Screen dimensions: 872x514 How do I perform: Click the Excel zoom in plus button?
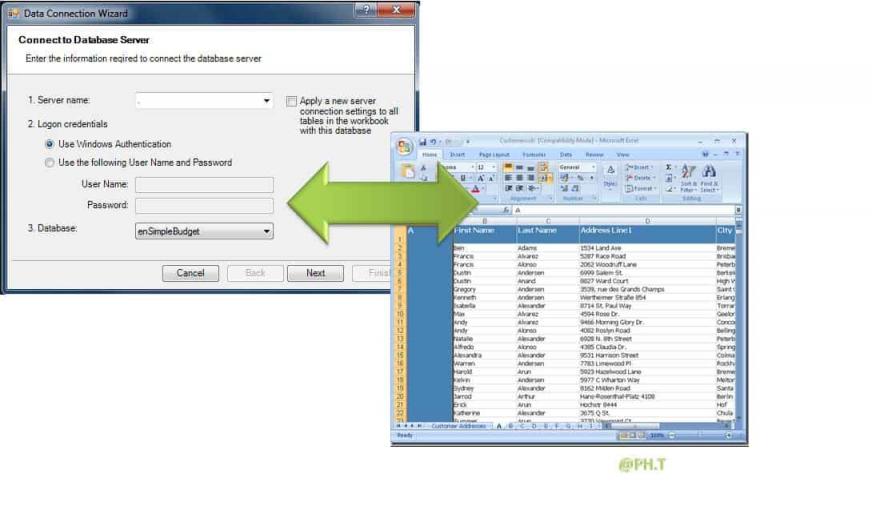coord(729,436)
